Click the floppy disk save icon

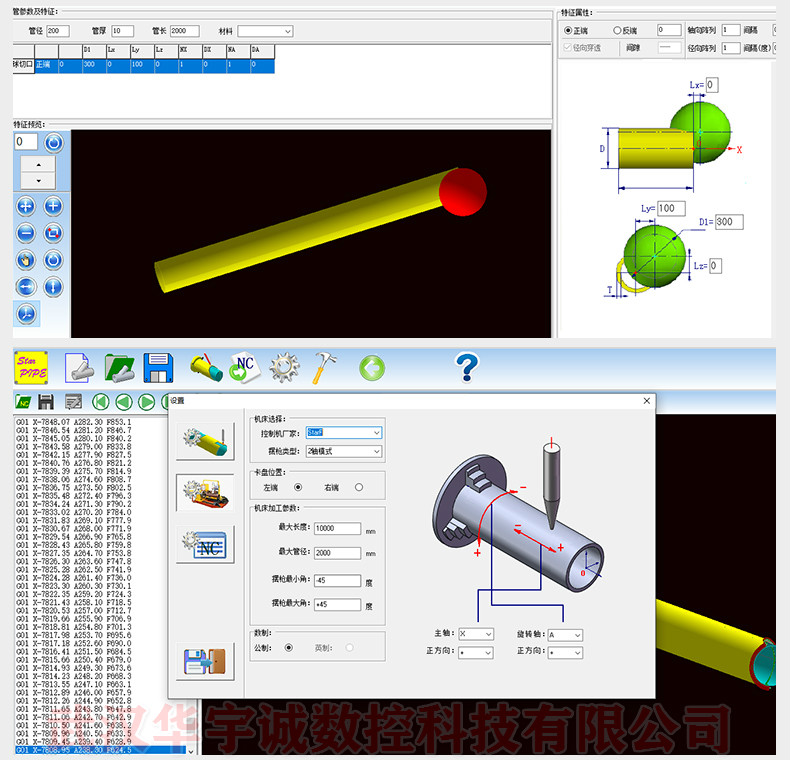[159, 368]
